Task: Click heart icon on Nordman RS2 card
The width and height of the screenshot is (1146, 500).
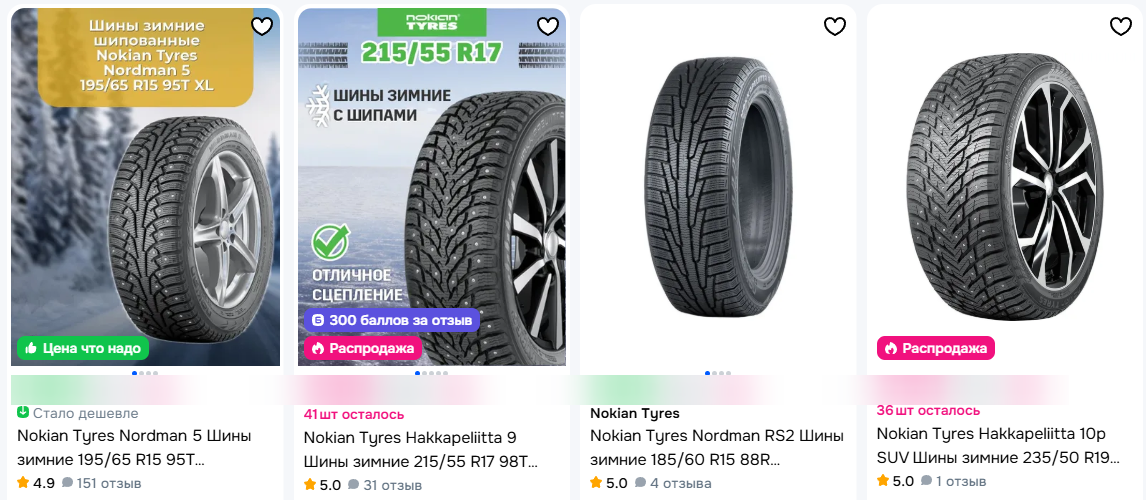Action: 835,26
